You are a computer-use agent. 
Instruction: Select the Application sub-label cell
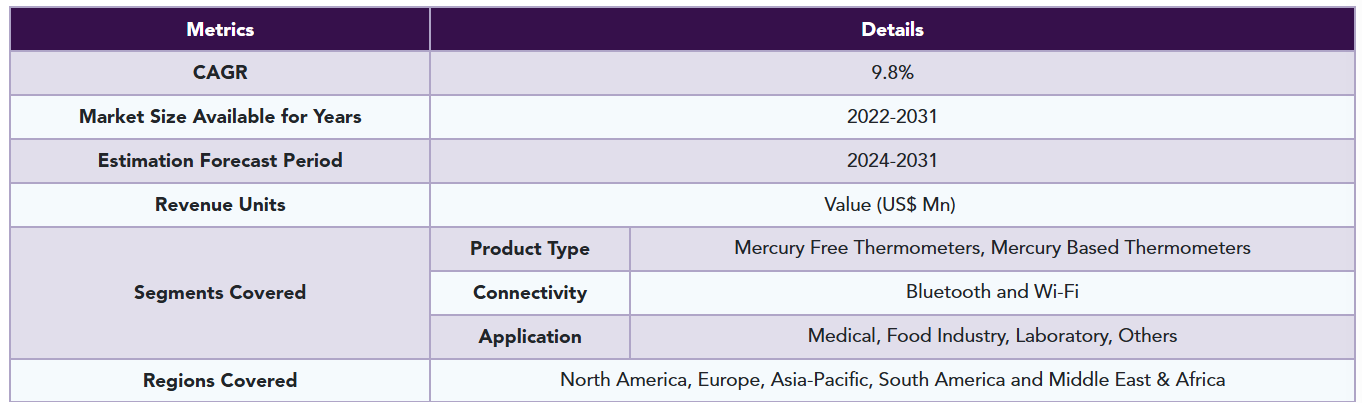point(530,337)
